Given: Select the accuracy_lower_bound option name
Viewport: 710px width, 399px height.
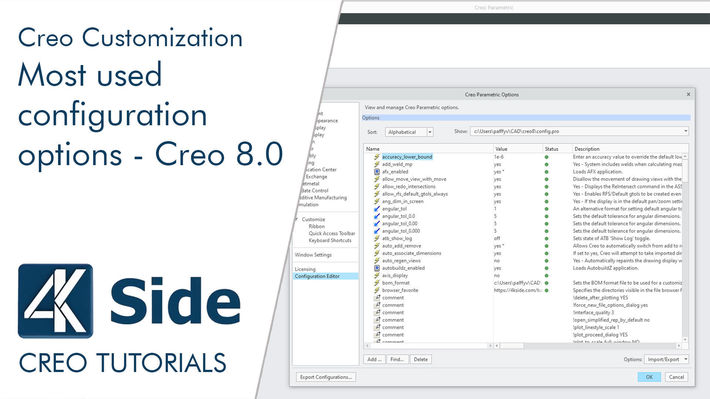Looking at the screenshot, I should click(407, 157).
